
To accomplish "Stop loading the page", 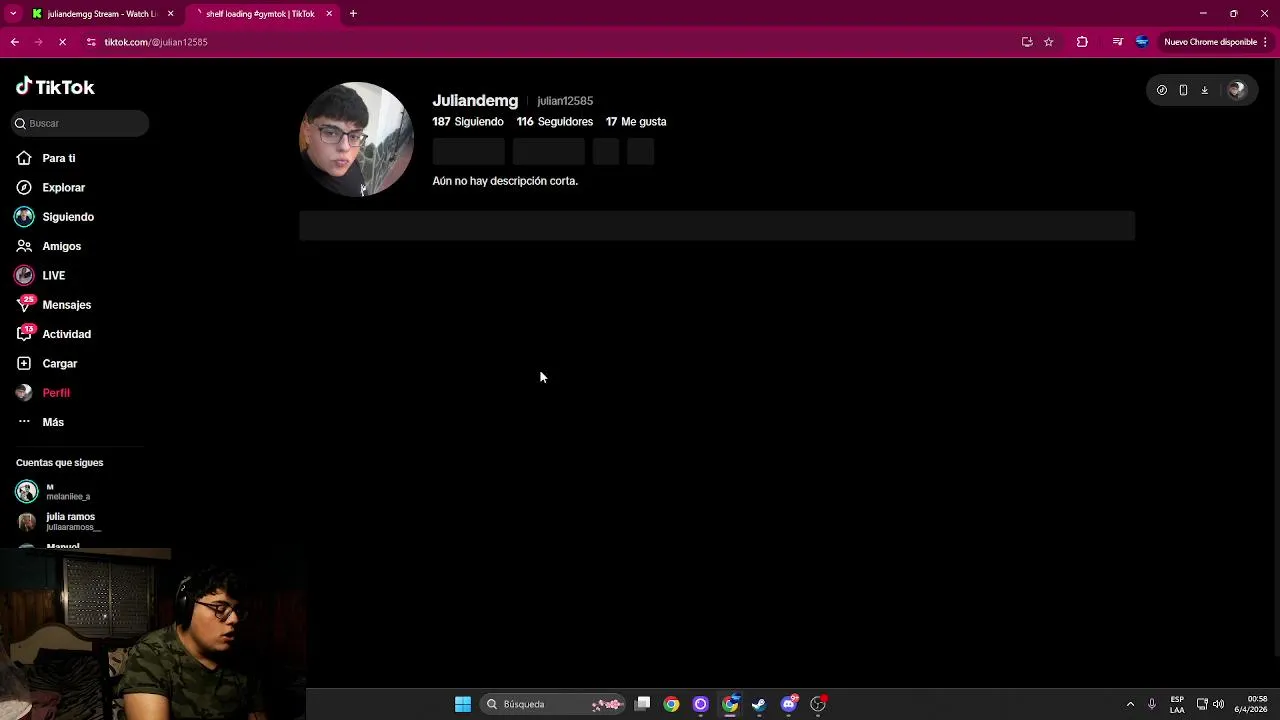I will click(x=62, y=42).
